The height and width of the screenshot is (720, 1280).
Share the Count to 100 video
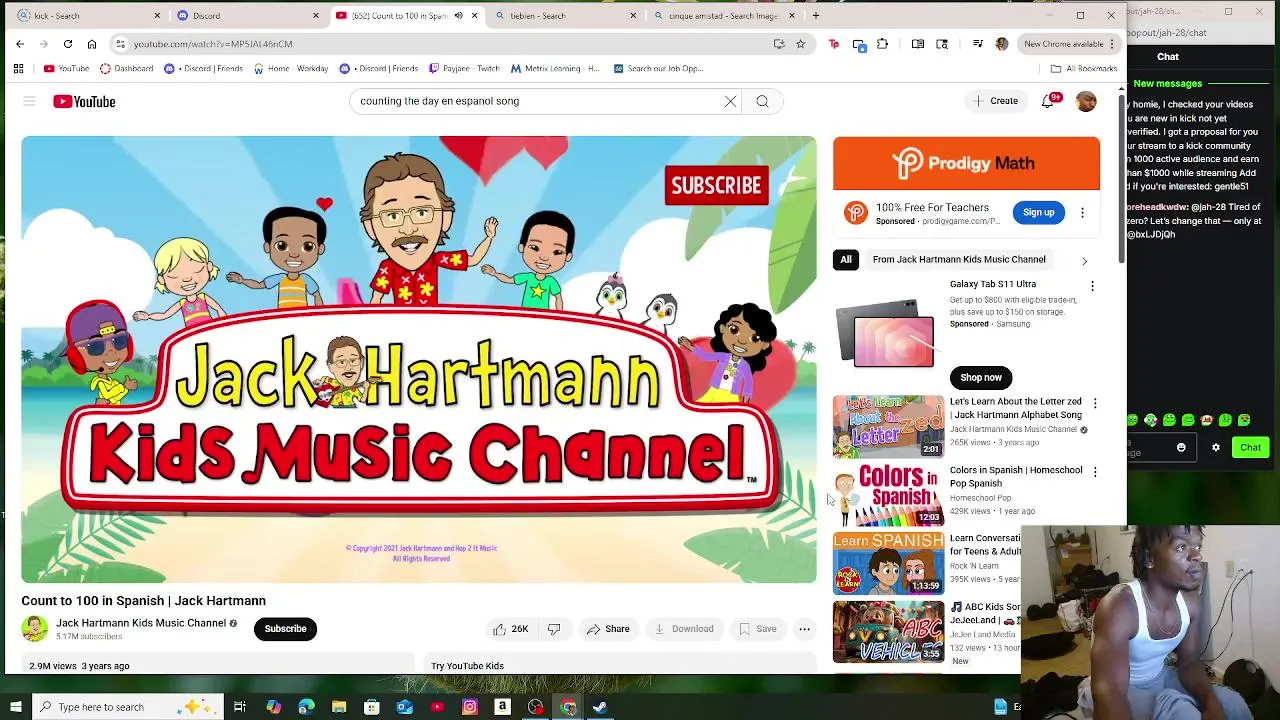[x=608, y=629]
